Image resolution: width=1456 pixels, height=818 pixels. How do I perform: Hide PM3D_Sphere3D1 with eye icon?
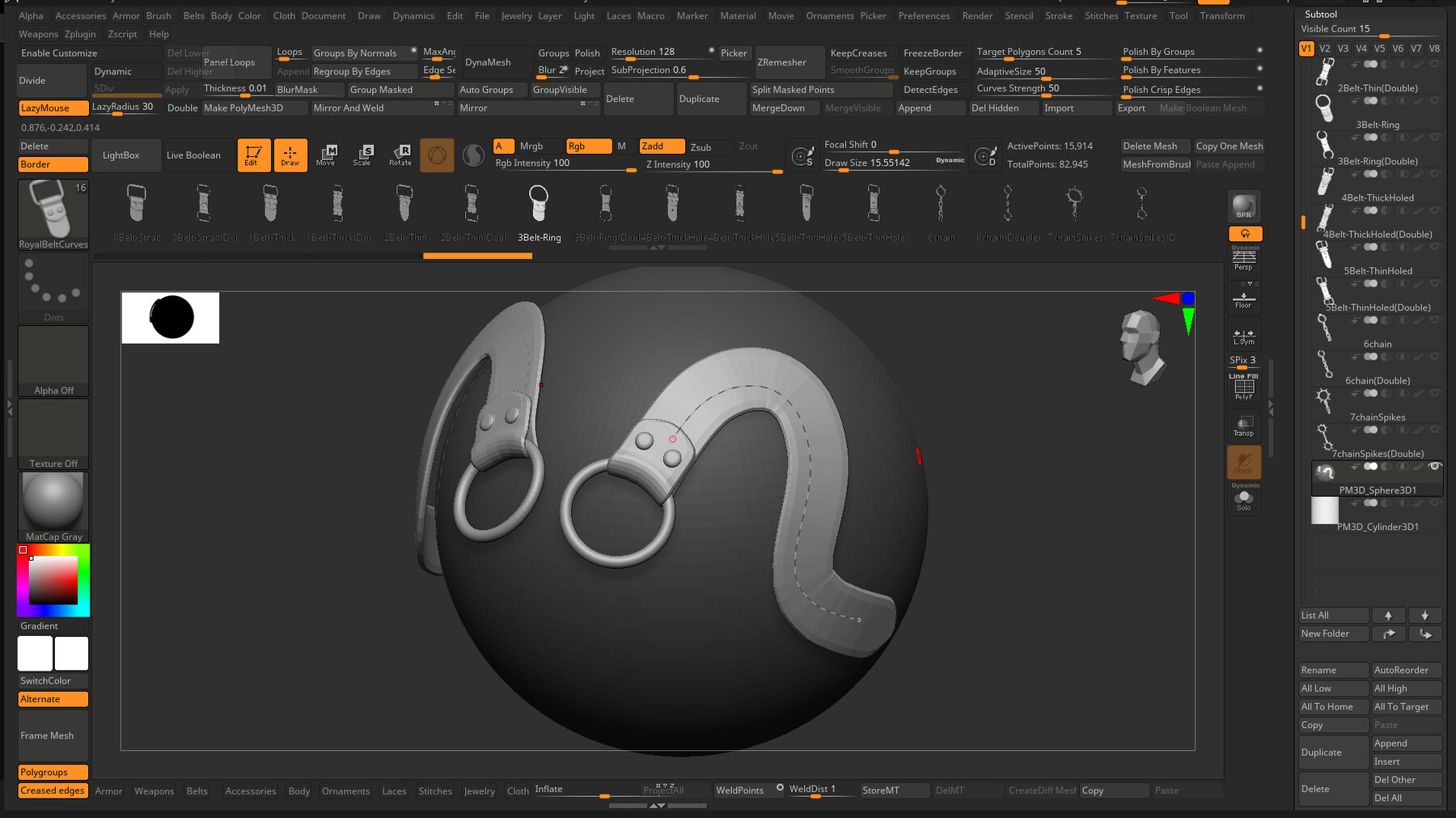(x=1435, y=467)
